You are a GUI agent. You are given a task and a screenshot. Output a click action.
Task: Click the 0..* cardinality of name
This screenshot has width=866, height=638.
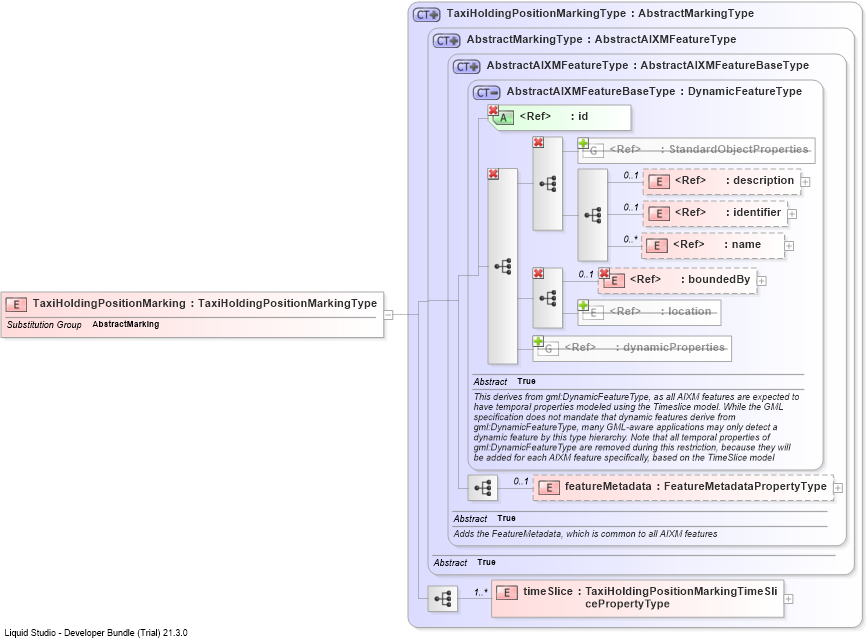coord(630,239)
